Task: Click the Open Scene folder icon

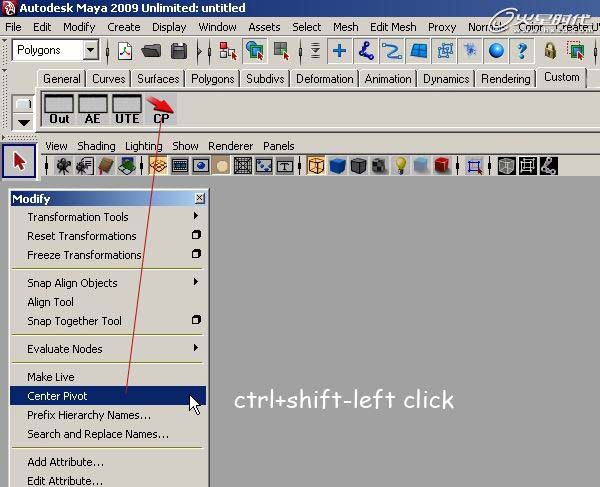Action: click(151, 51)
